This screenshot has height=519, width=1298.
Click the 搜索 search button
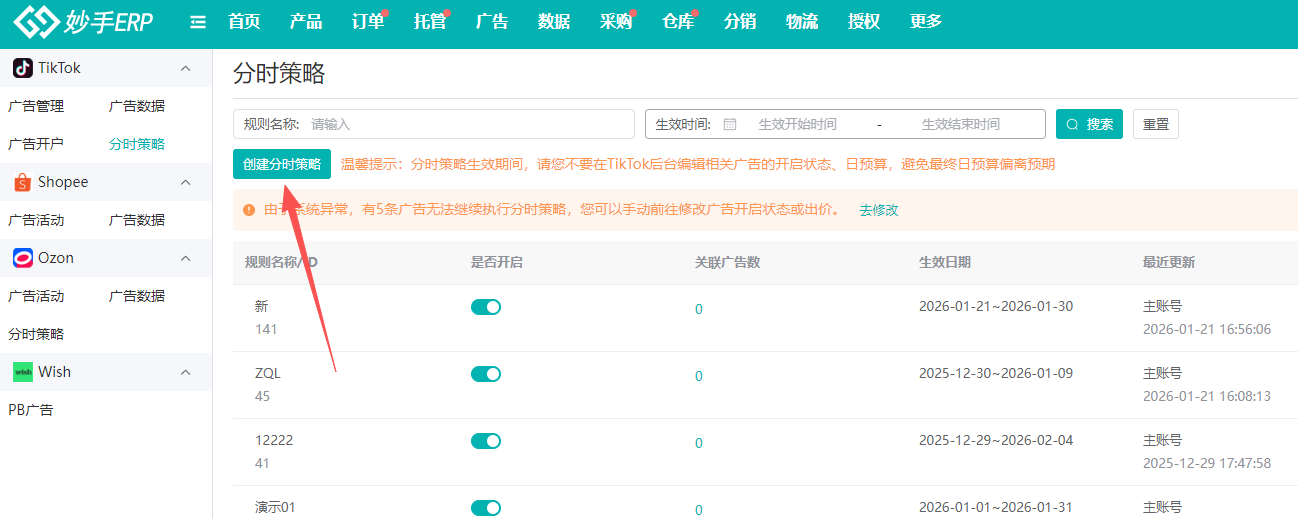1089,124
